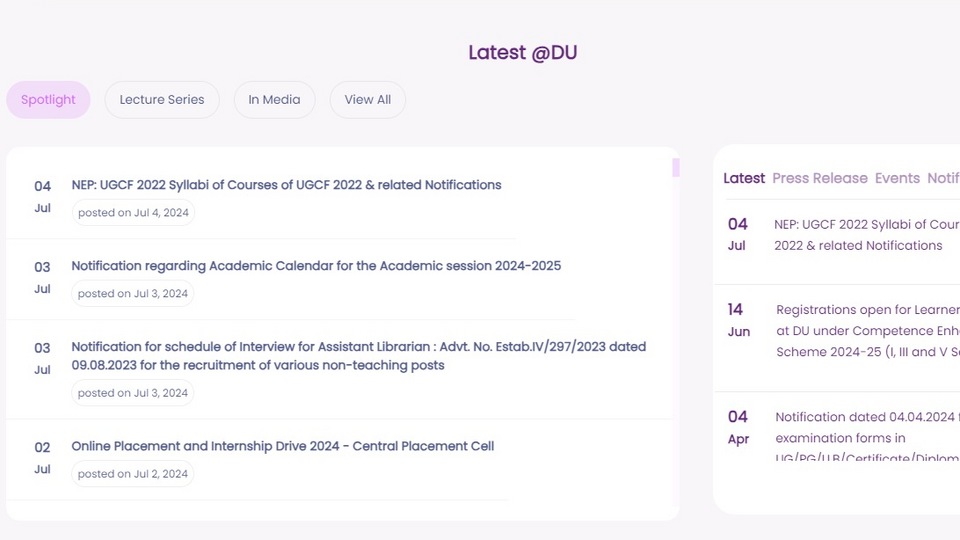Click the View All pill button
960x540 pixels.
(367, 100)
